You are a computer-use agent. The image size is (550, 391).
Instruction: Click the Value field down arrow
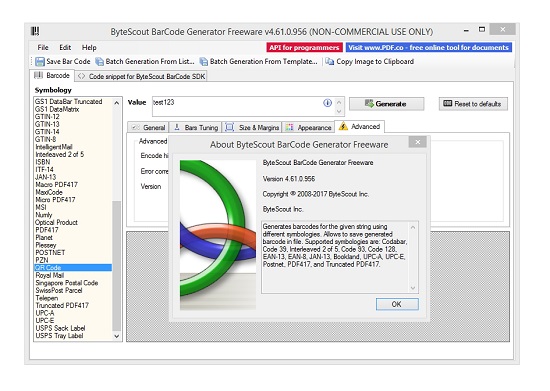tap(339, 111)
